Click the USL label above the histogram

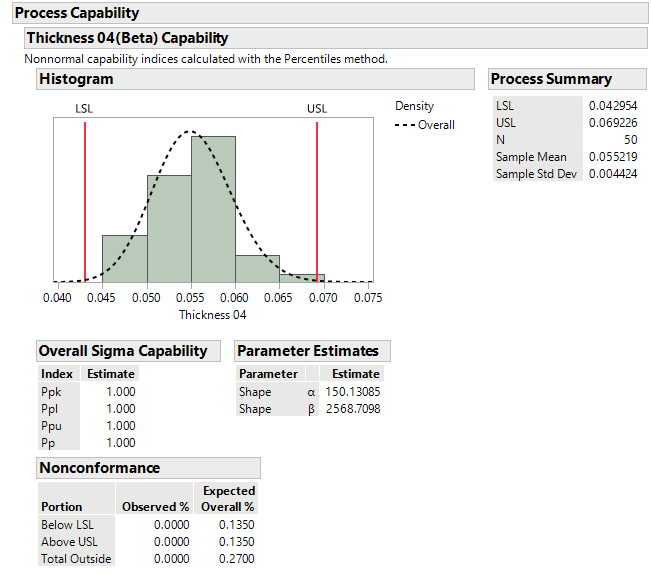click(x=317, y=109)
